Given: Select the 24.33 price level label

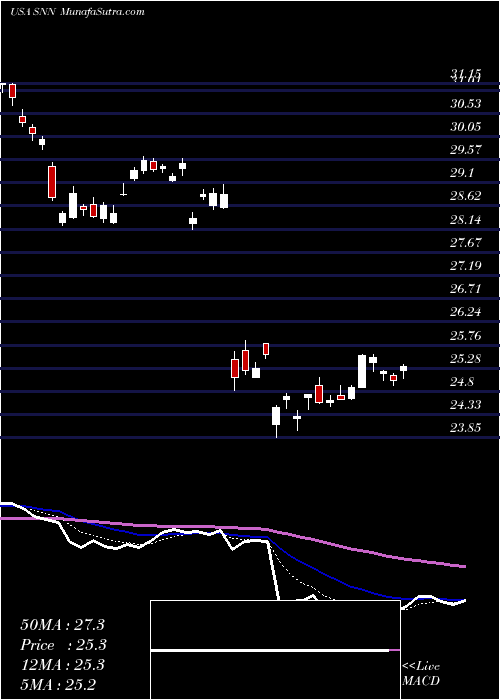Looking at the screenshot, I should [466, 405].
